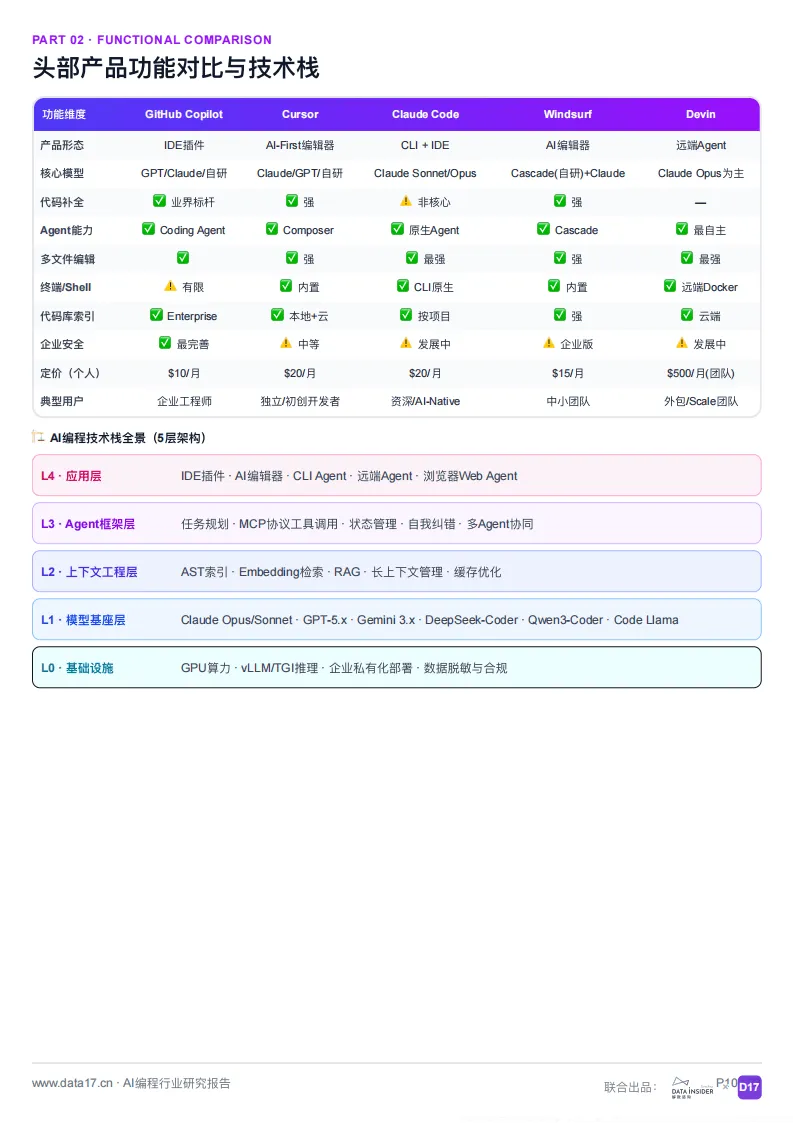Click the check icon next to Coding Agent
Screen dimensions: 793x1123
148,228
